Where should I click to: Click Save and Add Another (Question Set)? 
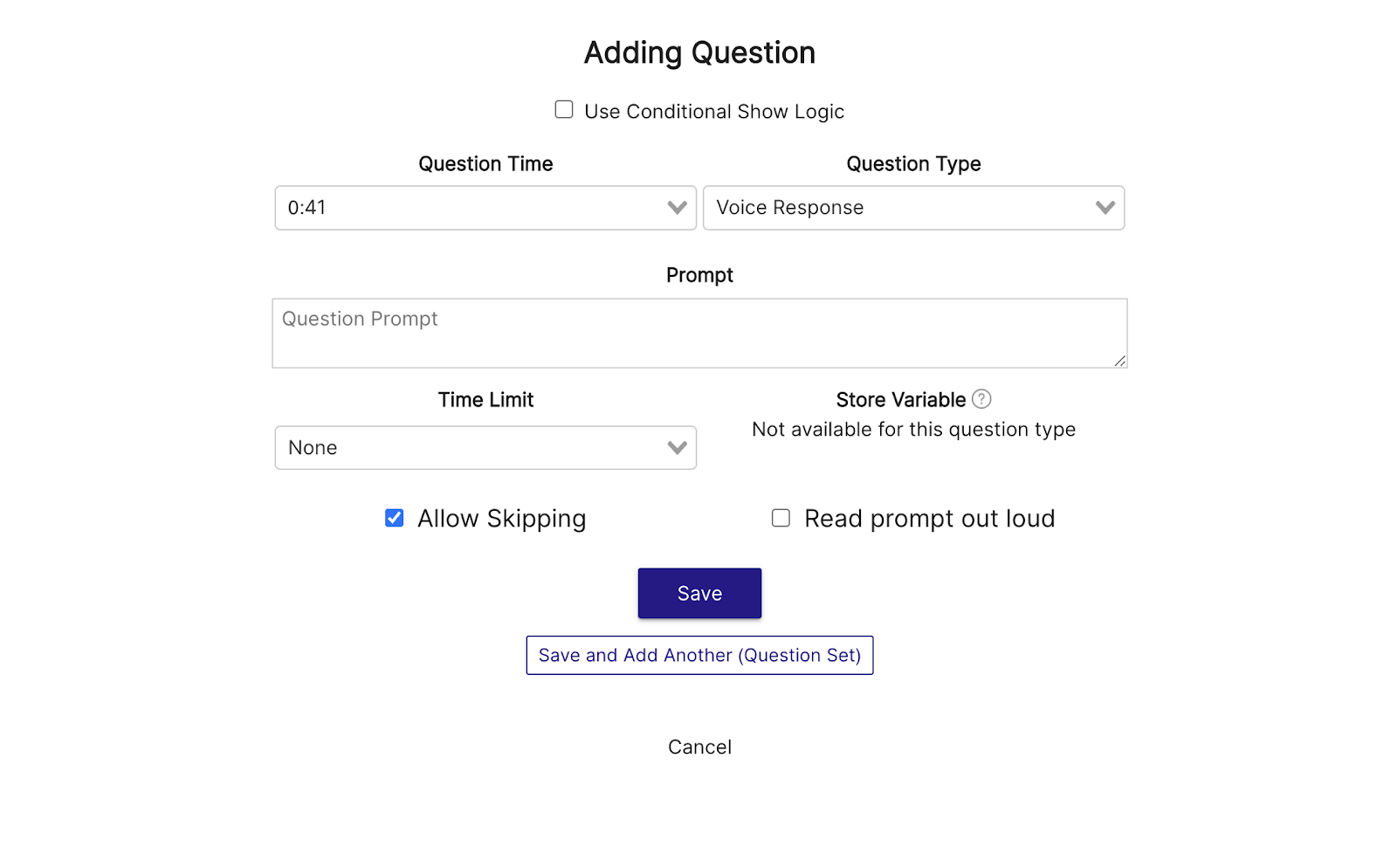click(x=698, y=655)
